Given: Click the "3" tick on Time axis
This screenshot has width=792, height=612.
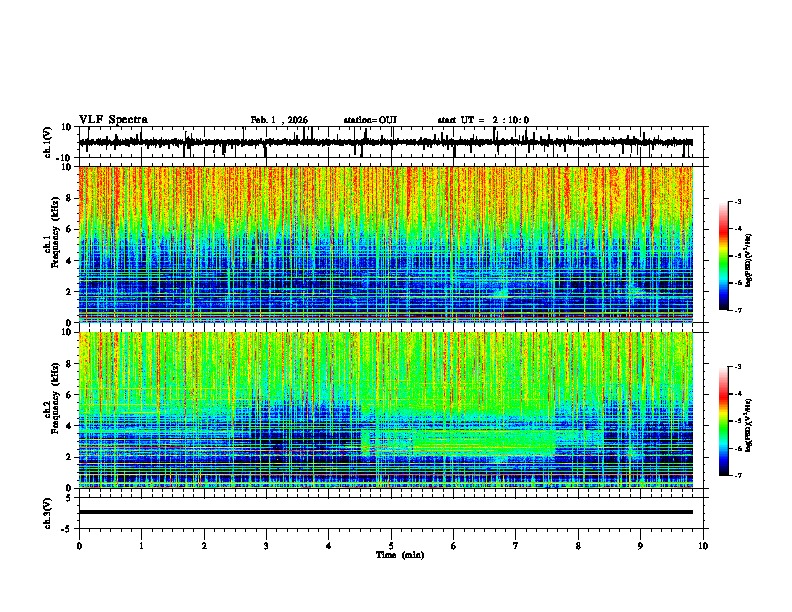Looking at the screenshot, I should coord(266,546).
